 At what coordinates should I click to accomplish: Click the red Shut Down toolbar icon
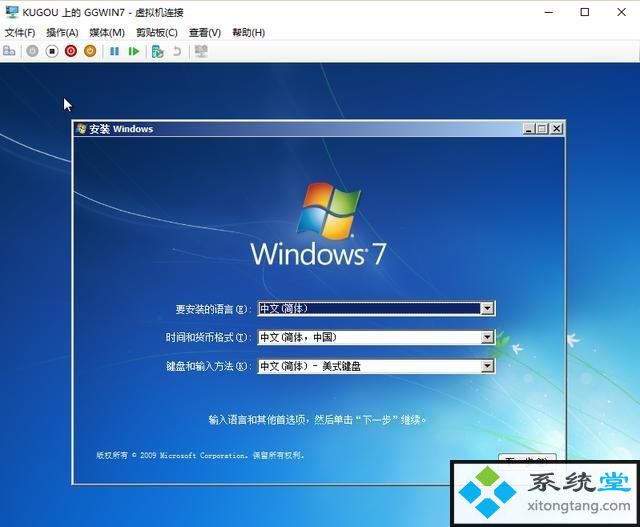coord(71,51)
